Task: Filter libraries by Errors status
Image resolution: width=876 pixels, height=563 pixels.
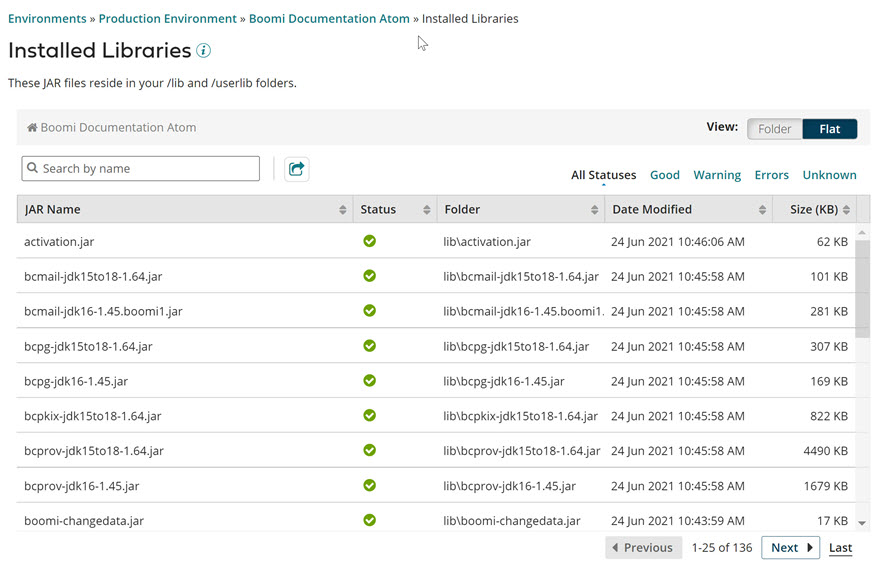Action: pyautogui.click(x=772, y=175)
